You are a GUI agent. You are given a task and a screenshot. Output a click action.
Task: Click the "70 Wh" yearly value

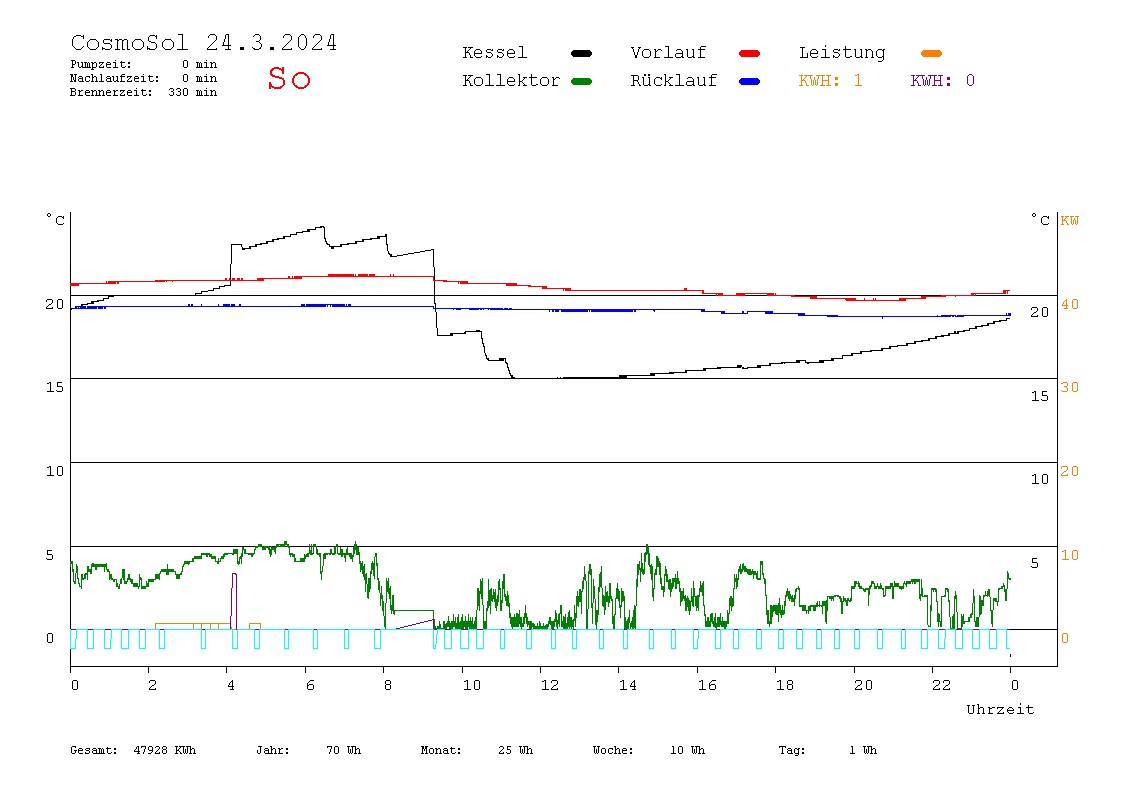pyautogui.click(x=343, y=750)
